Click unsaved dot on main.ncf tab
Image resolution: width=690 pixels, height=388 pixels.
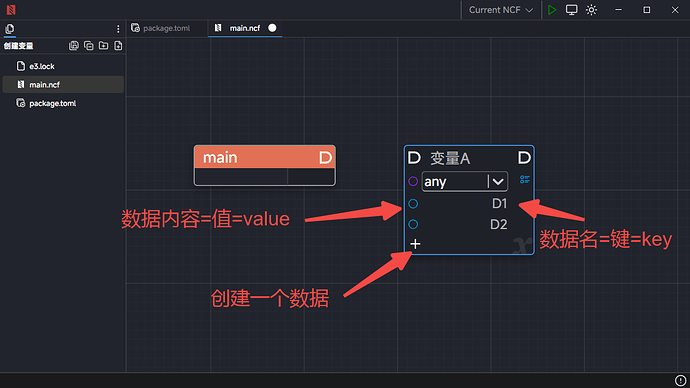pos(272,28)
